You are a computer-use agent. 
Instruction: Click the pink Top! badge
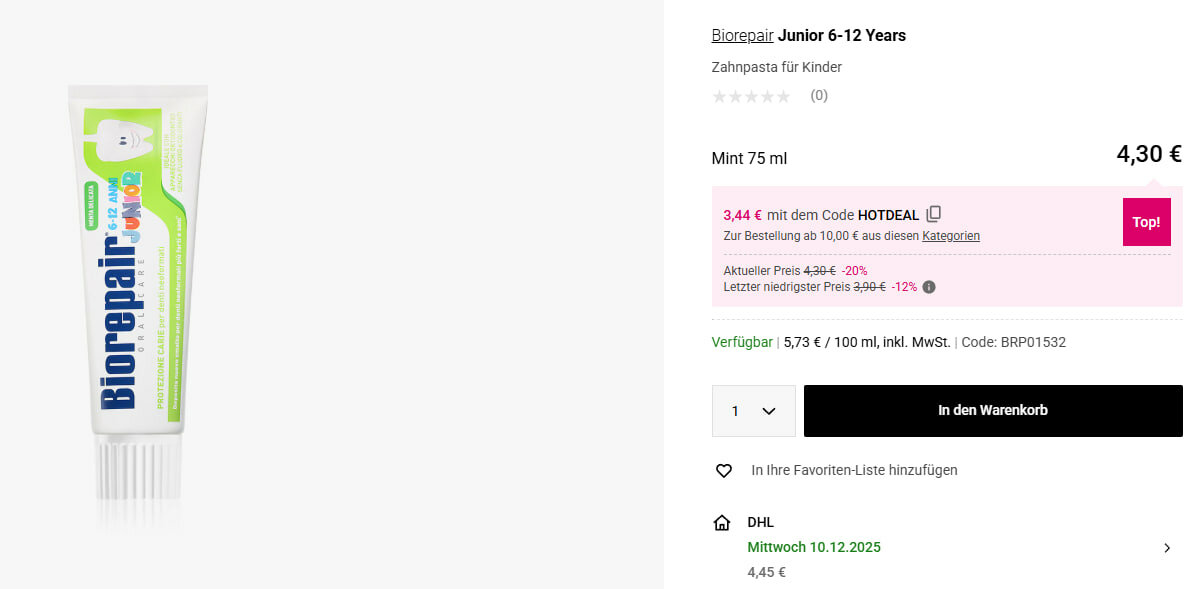pyautogui.click(x=1146, y=222)
